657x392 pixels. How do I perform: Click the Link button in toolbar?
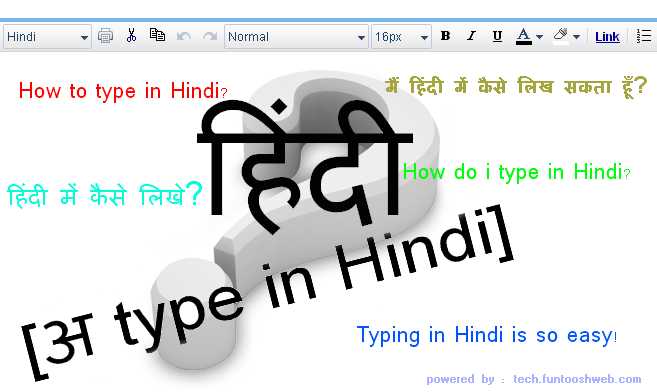coord(607,37)
